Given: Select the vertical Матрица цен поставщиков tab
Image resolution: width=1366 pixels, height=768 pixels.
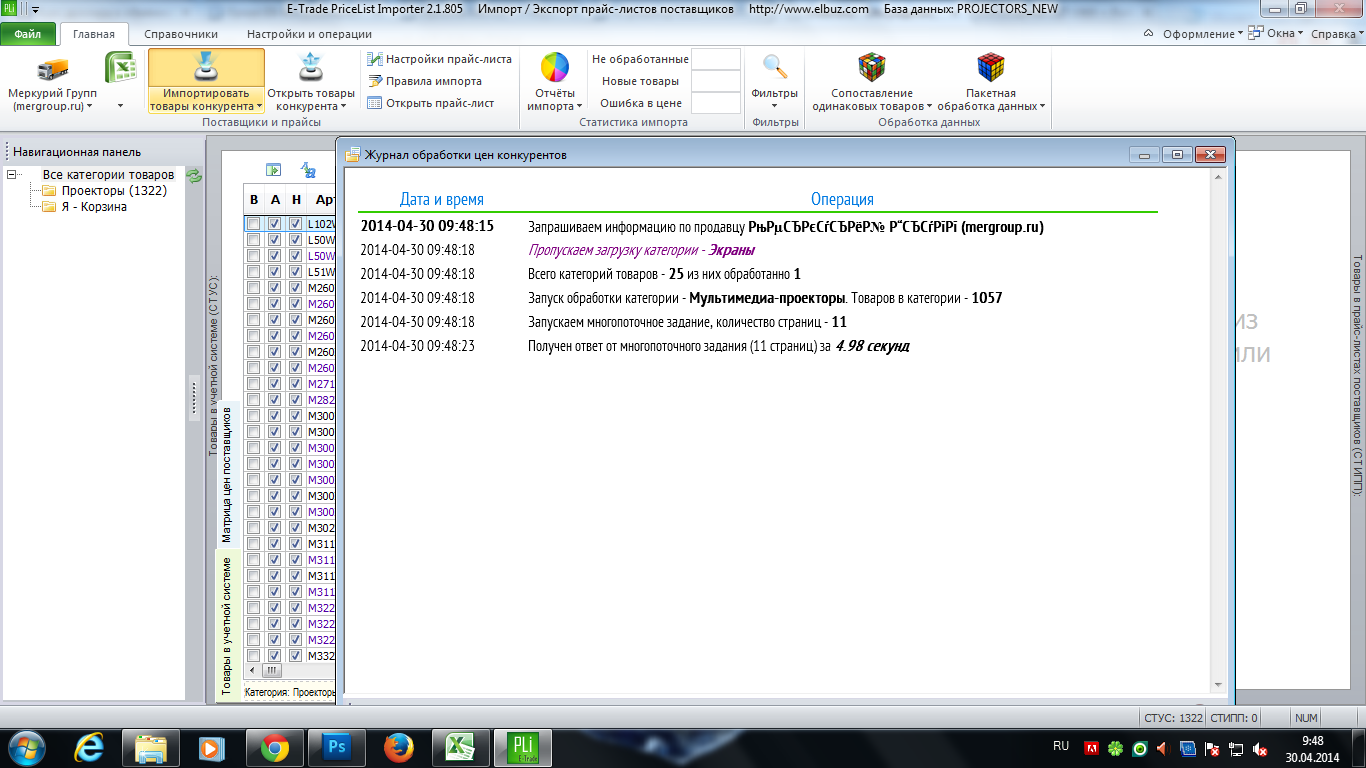Looking at the screenshot, I should (x=227, y=474).
